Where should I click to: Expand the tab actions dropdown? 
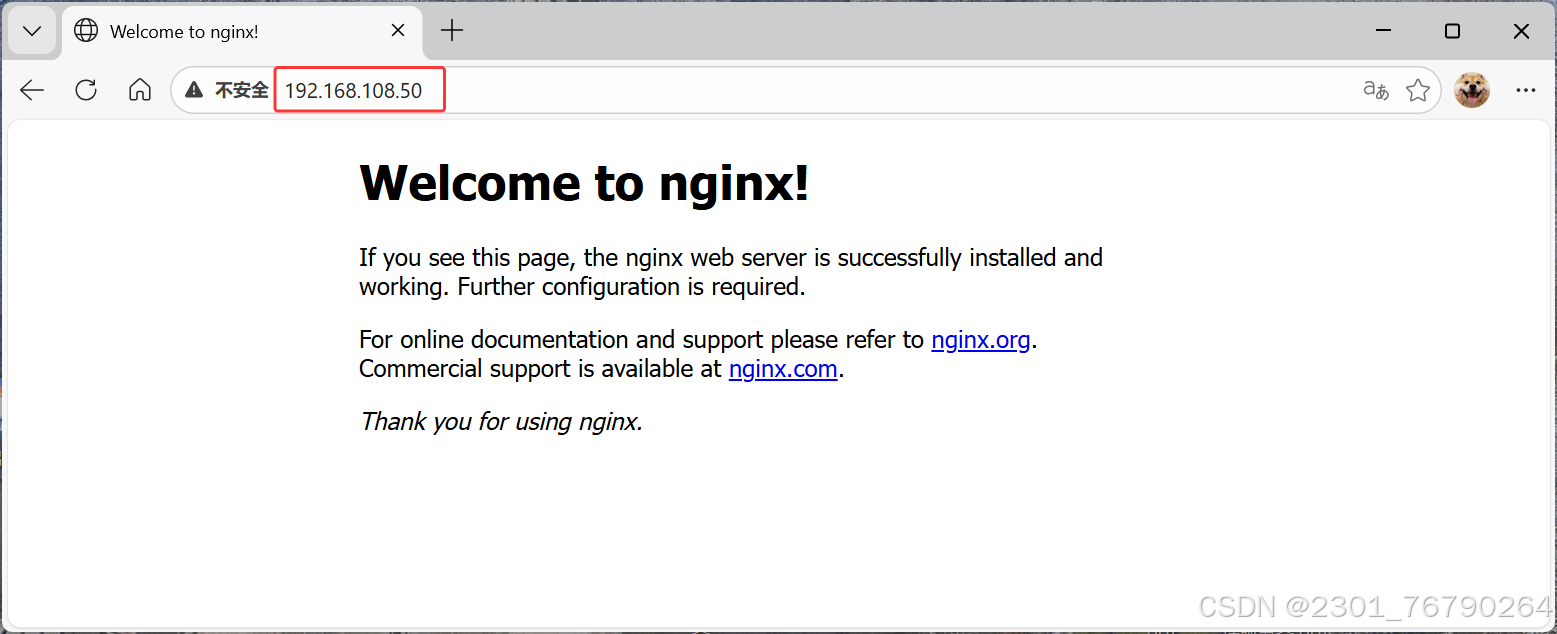coord(32,31)
